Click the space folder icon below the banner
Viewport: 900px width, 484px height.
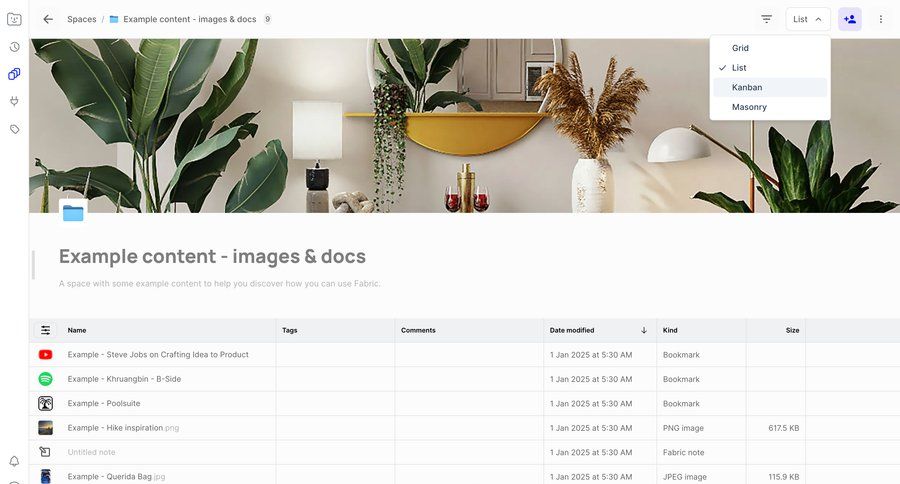coord(73,213)
